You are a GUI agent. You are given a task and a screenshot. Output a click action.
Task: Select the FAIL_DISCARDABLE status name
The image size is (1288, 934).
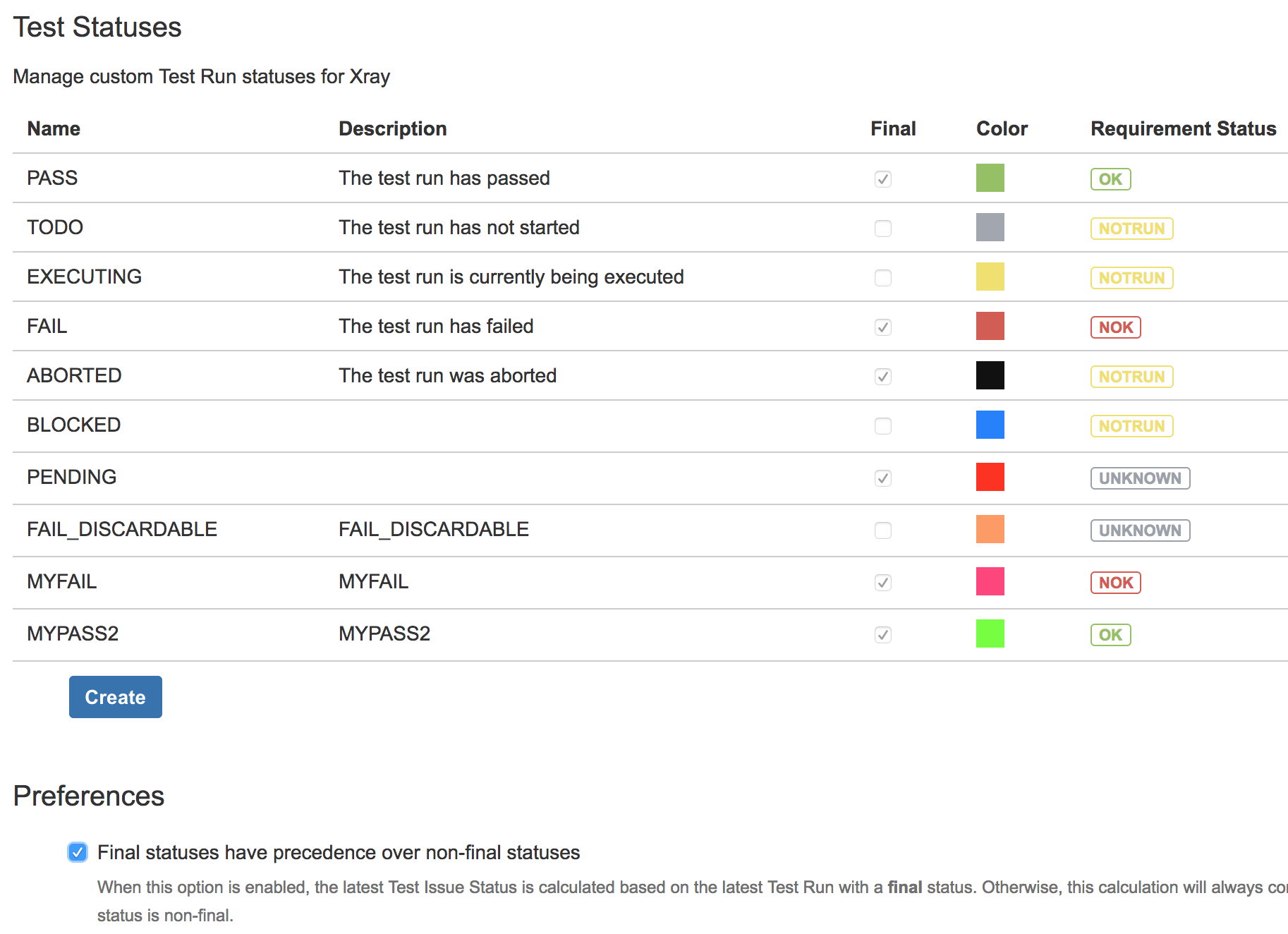pos(122,529)
